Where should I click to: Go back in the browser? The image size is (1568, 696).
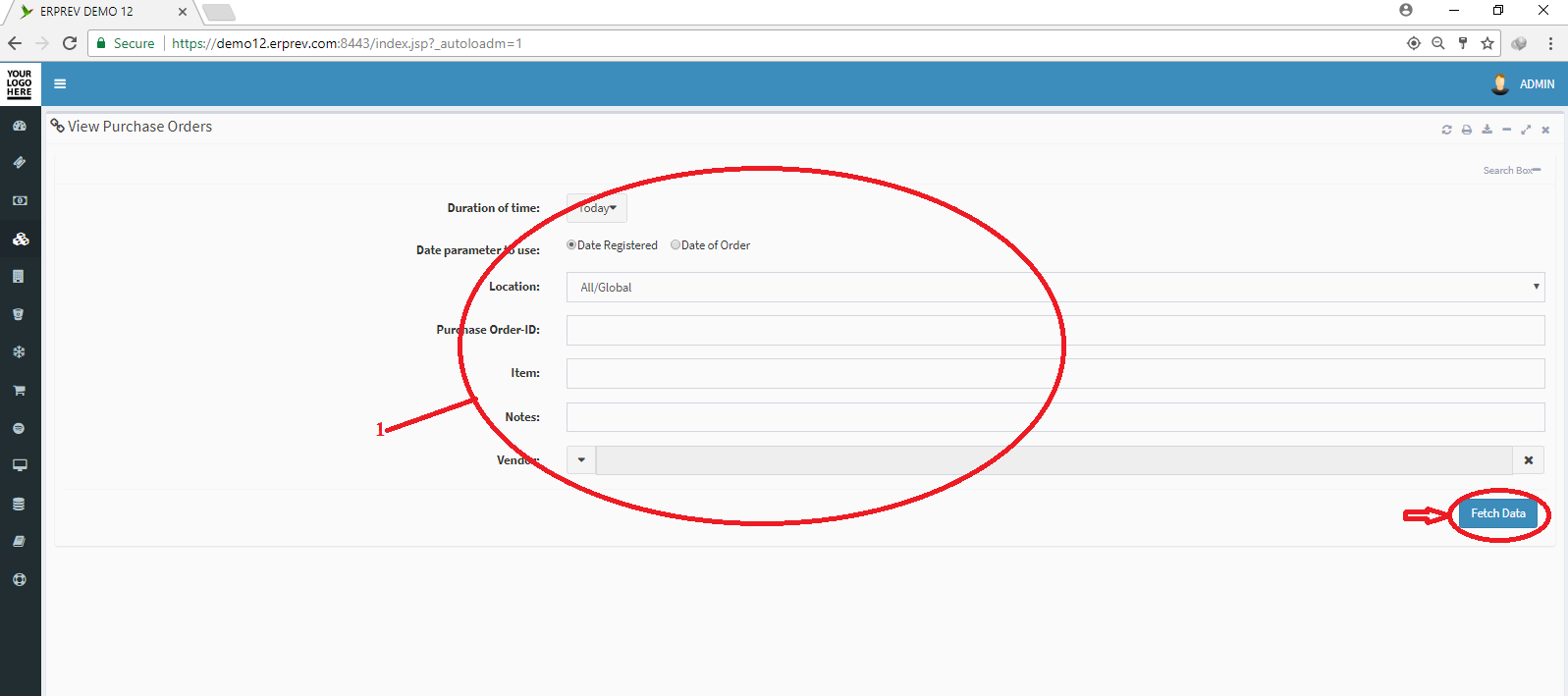coord(15,43)
